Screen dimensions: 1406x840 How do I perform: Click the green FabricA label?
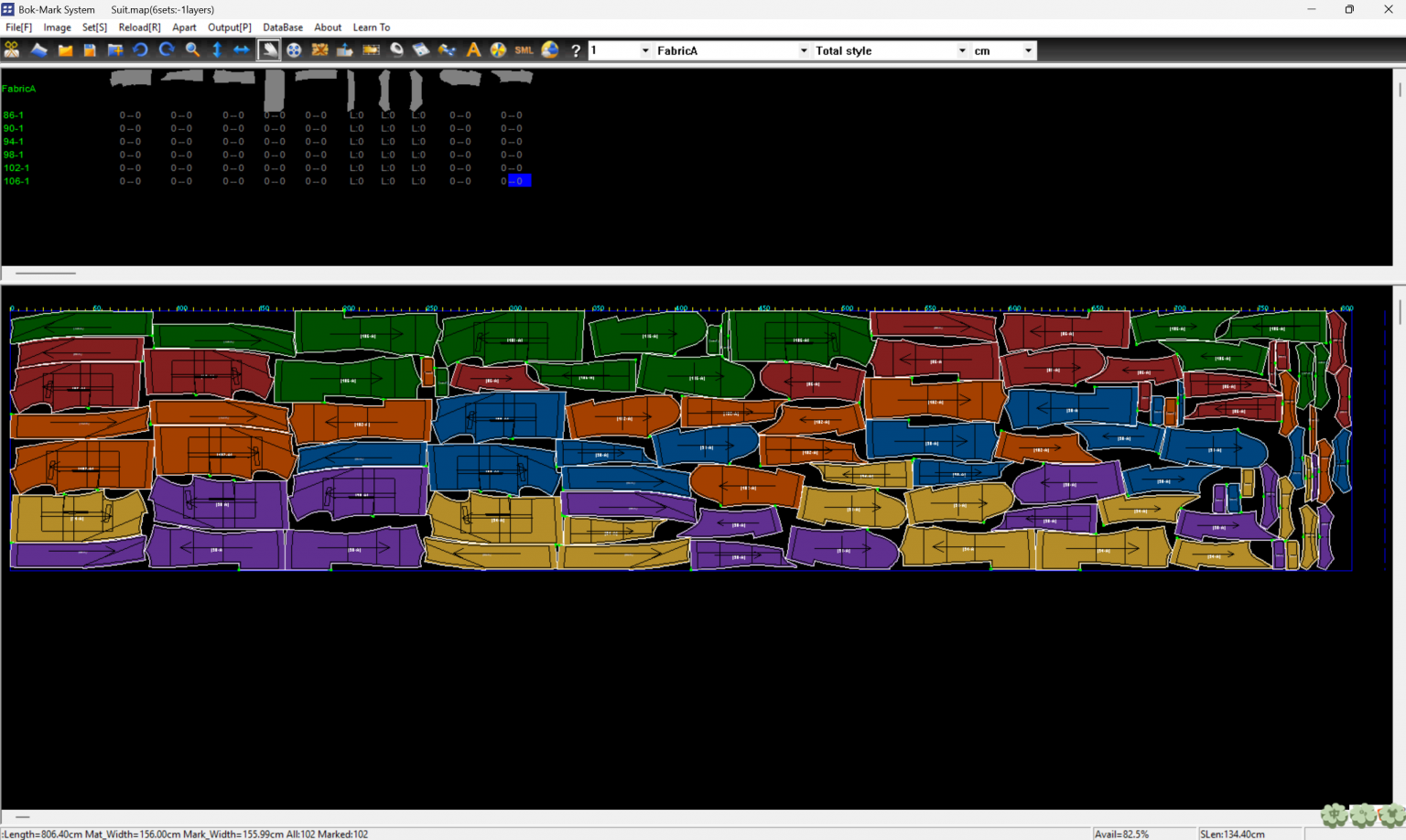coord(18,89)
